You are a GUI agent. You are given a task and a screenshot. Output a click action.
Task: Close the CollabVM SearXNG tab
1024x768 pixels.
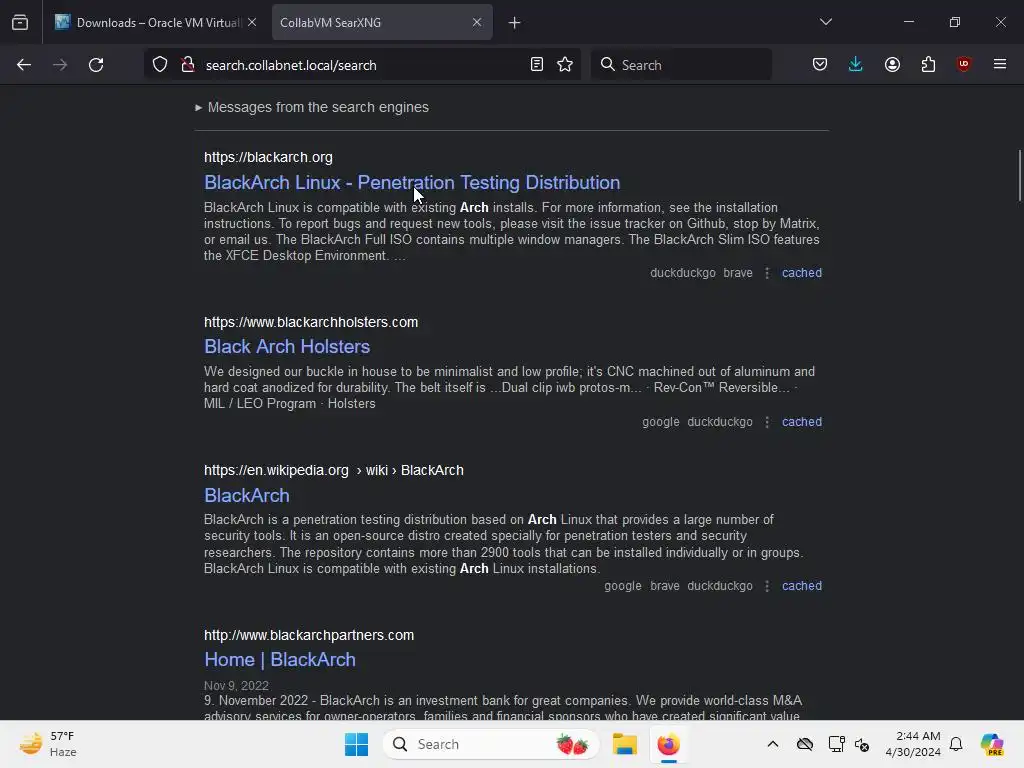pos(477,22)
